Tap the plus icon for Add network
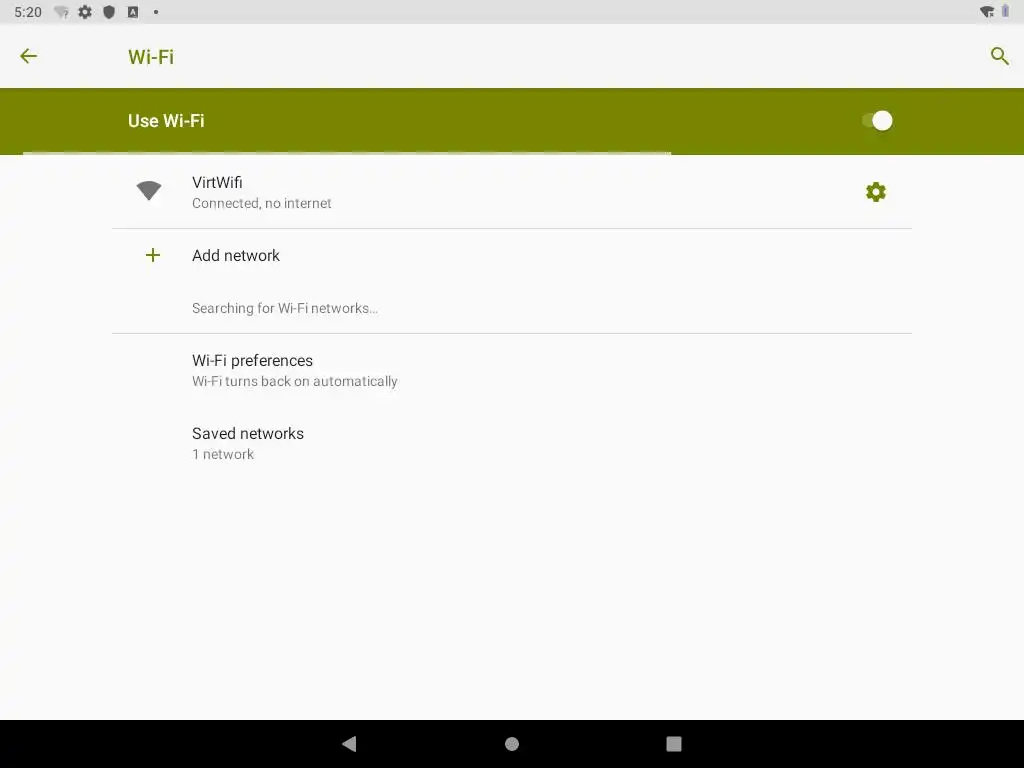The width and height of the screenshot is (1024, 768). tap(153, 255)
